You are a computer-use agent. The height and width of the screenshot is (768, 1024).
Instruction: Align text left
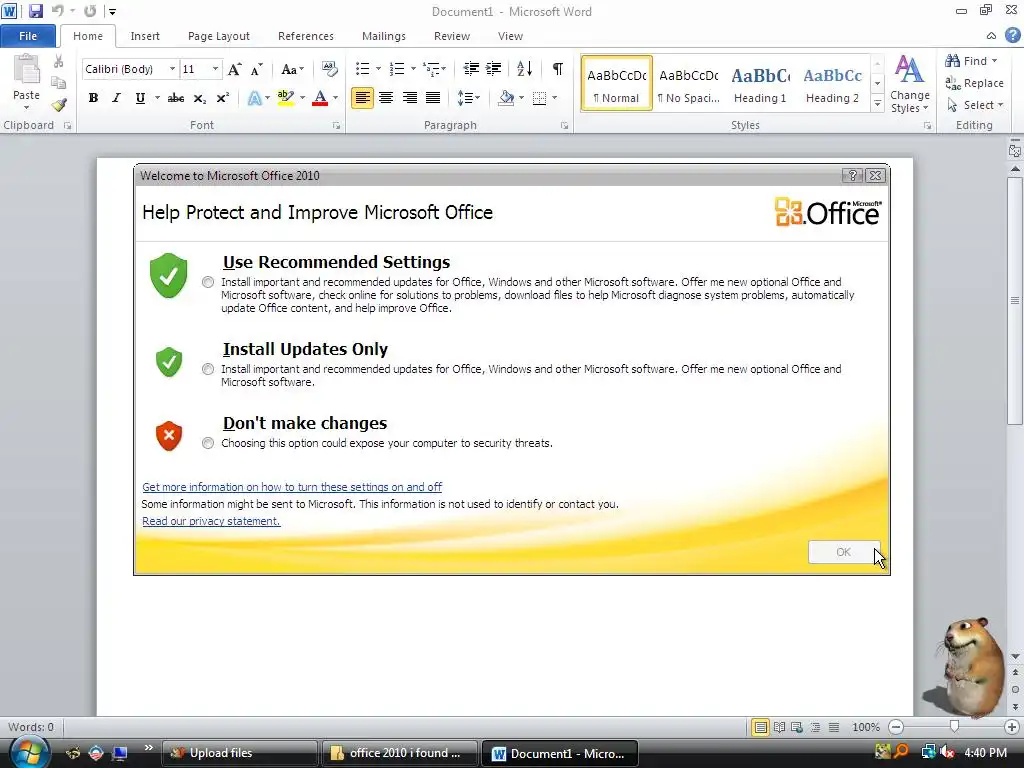point(362,98)
